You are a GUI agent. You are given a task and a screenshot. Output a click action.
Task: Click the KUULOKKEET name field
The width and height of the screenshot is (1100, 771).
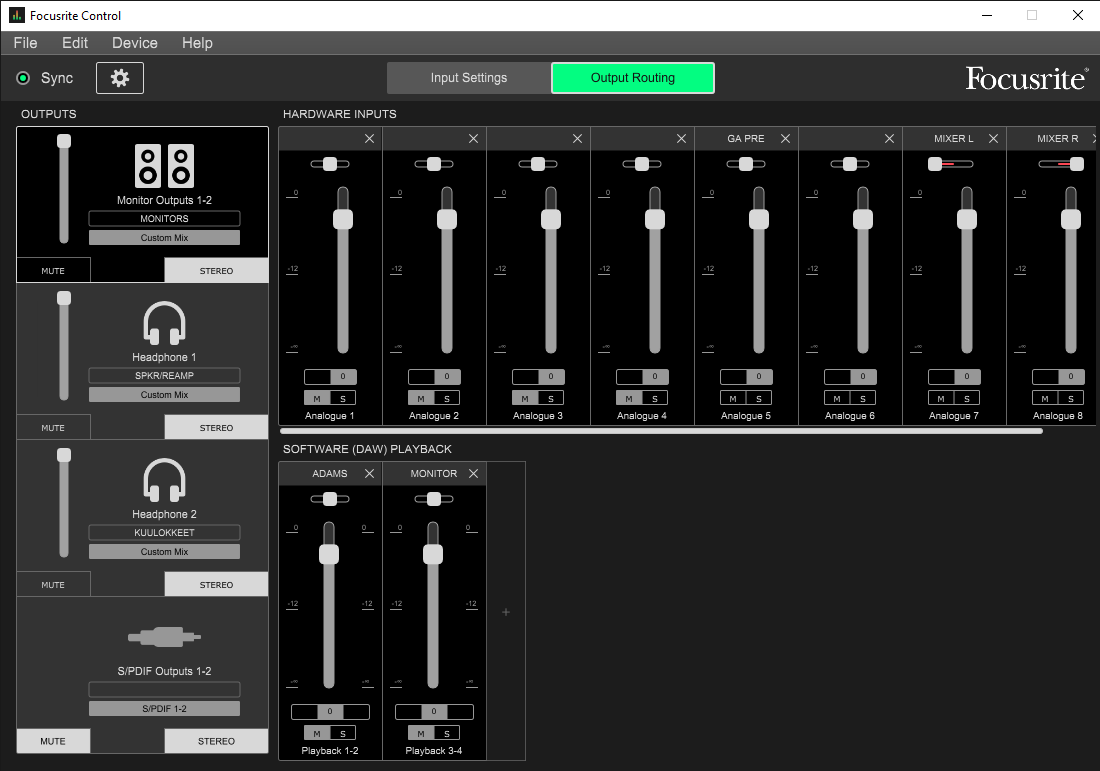tap(164, 533)
